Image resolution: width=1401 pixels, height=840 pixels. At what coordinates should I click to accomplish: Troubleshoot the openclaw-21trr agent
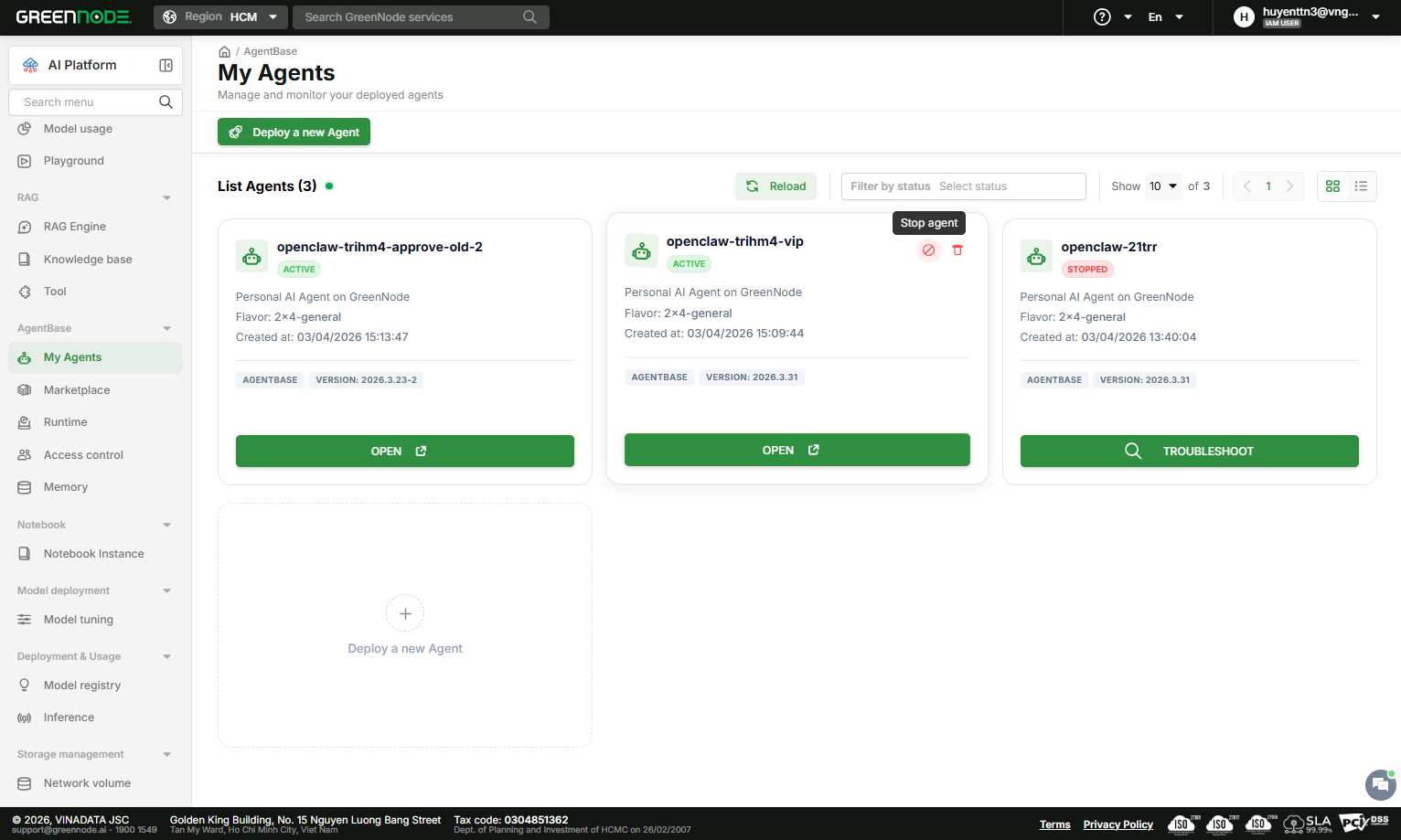point(1190,452)
